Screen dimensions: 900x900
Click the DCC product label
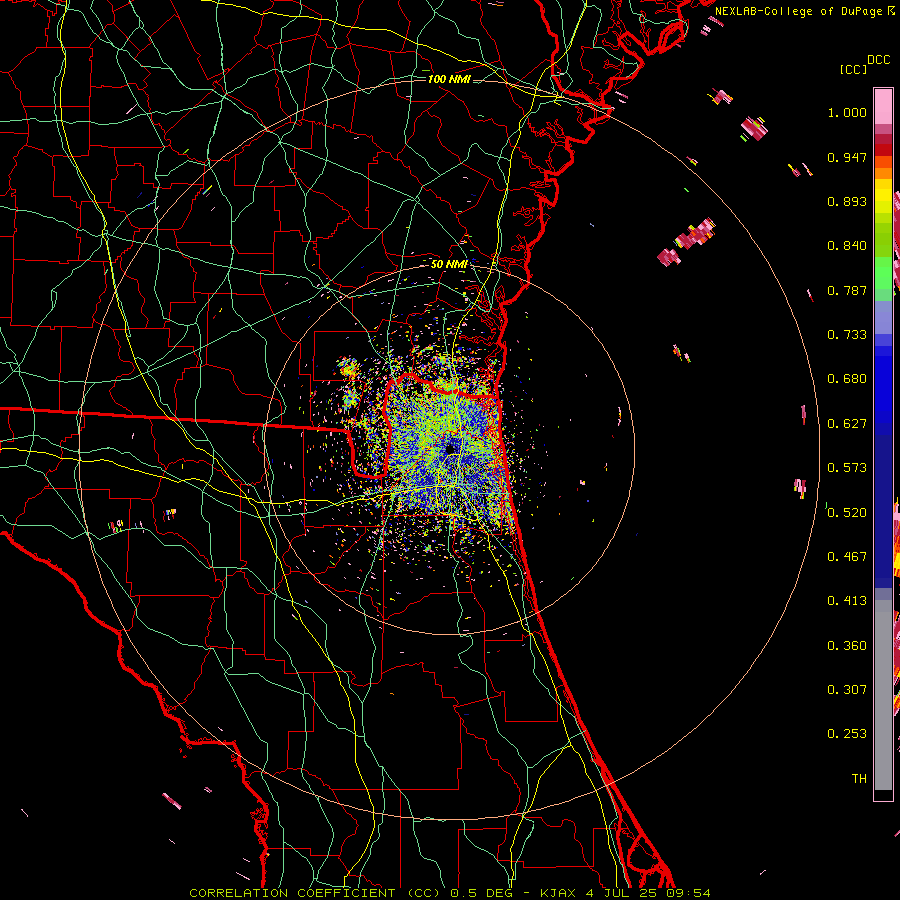(878, 60)
